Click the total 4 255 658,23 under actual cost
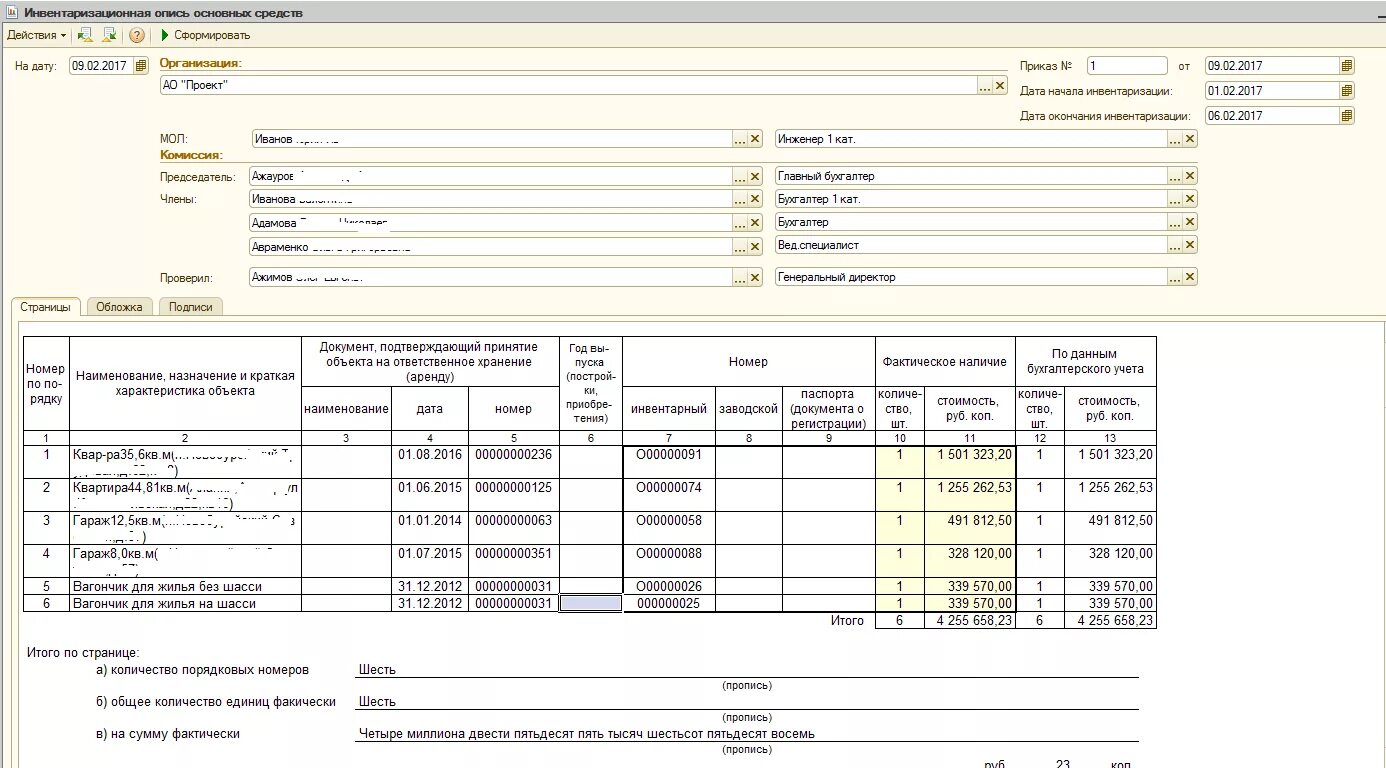The height and width of the screenshot is (768, 1386). pos(970,621)
